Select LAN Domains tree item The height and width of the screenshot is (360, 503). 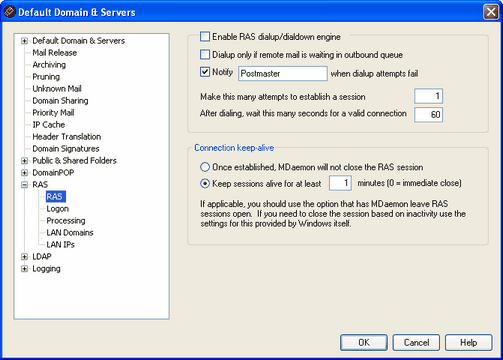(70, 233)
